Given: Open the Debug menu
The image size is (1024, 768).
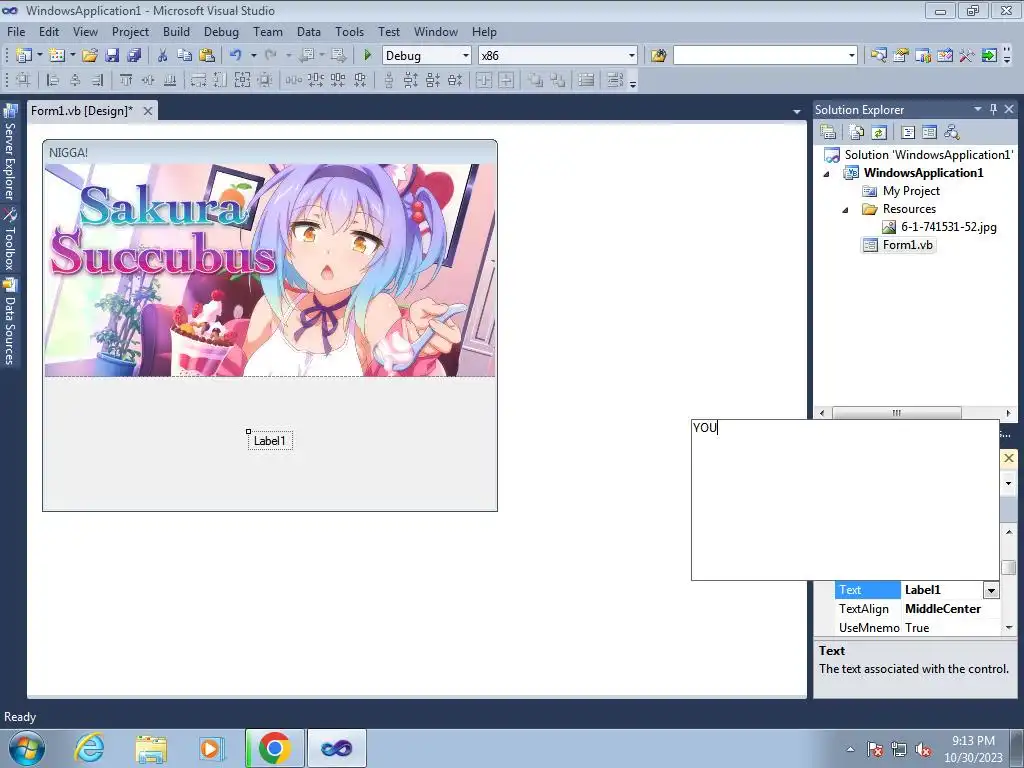Looking at the screenshot, I should click(x=221, y=31).
